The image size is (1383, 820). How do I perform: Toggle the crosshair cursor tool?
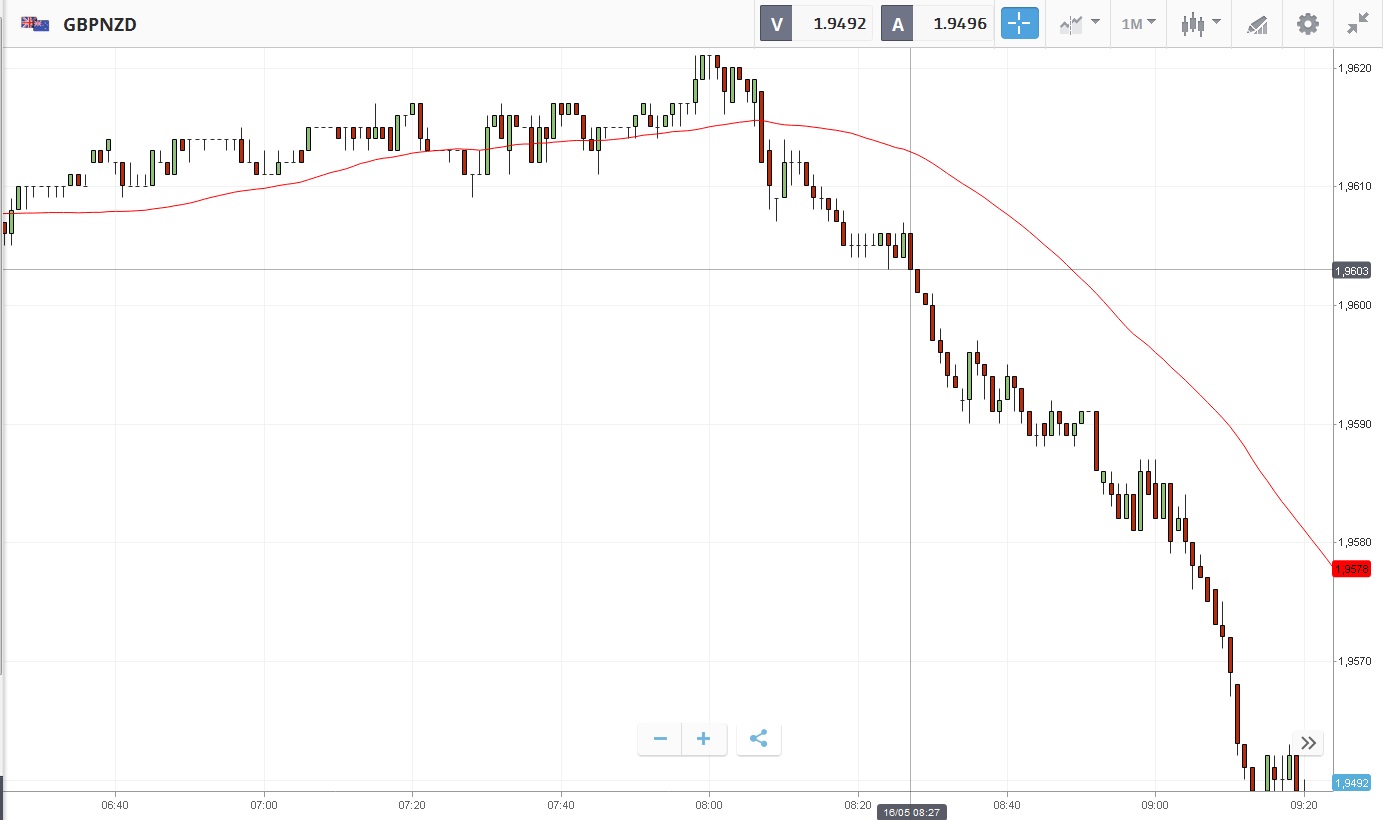[1018, 24]
